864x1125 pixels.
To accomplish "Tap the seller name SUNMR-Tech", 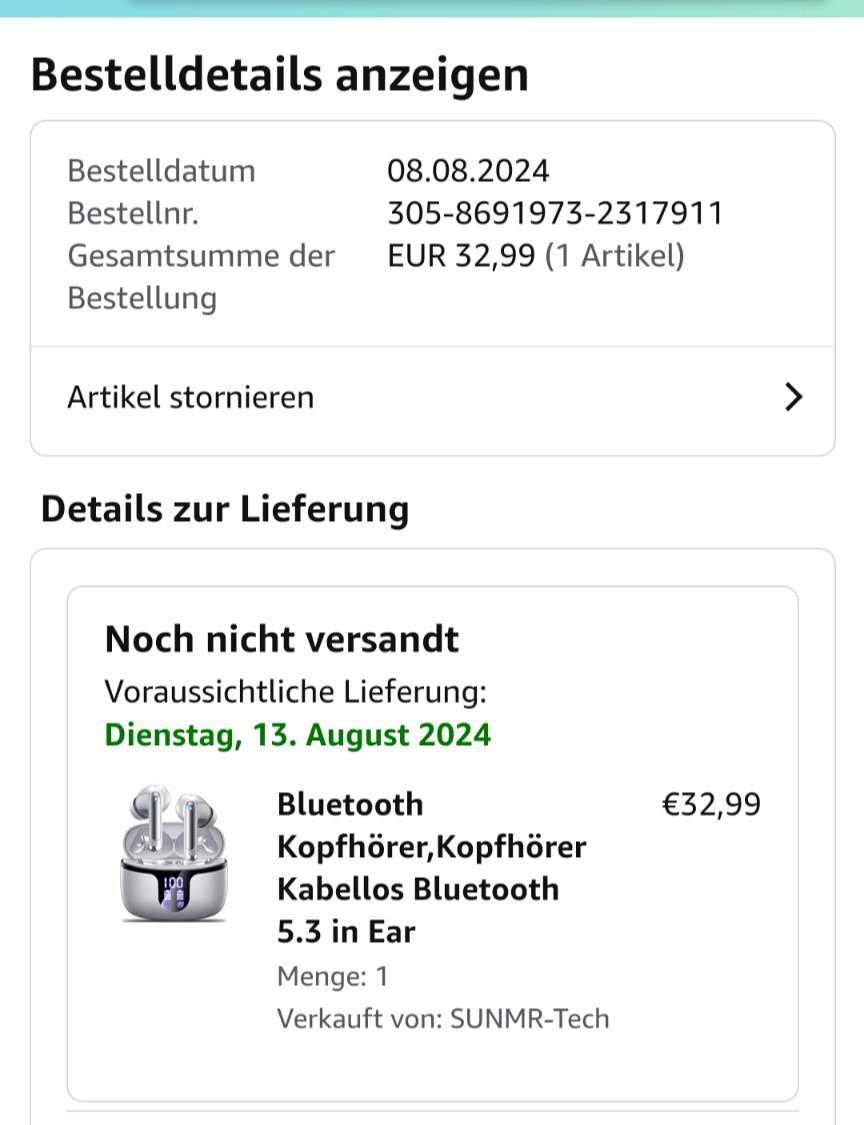I will tap(530, 1019).
